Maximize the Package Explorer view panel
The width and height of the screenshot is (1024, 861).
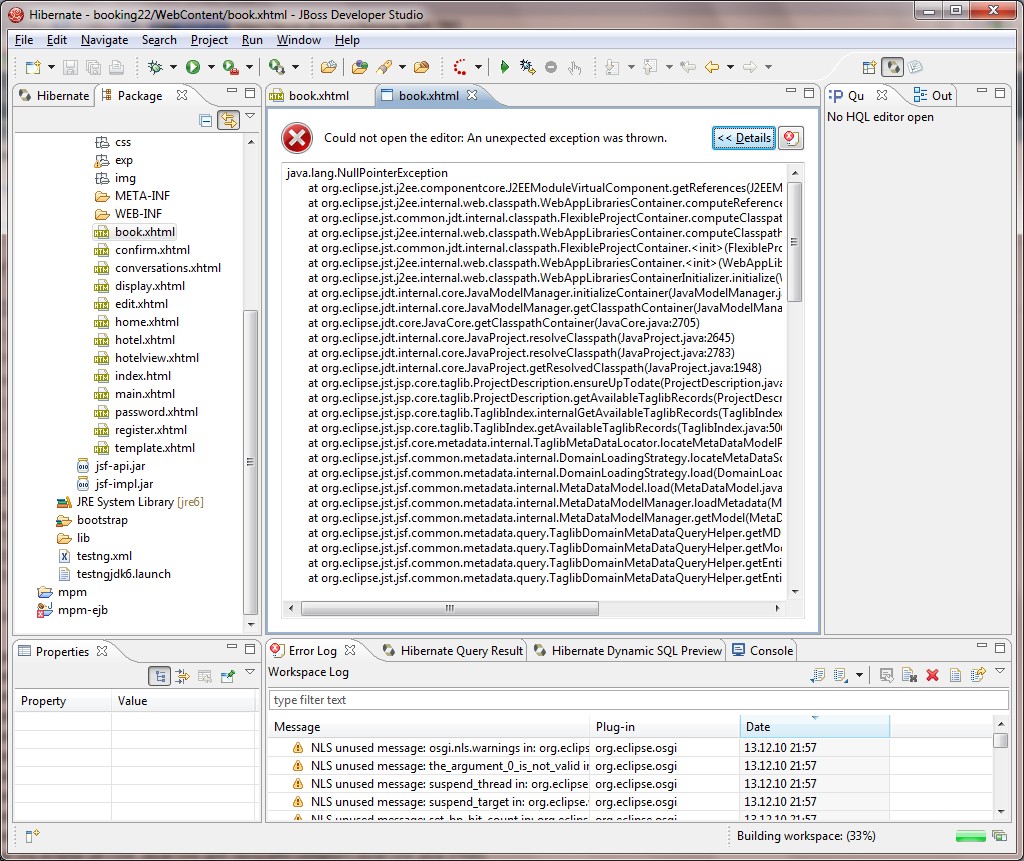pyautogui.click(x=250, y=93)
